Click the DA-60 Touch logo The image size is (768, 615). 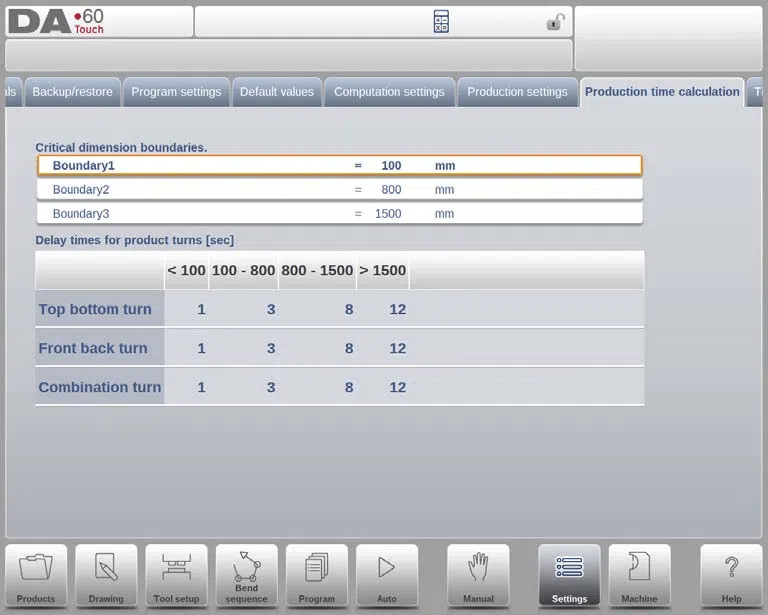click(x=56, y=22)
